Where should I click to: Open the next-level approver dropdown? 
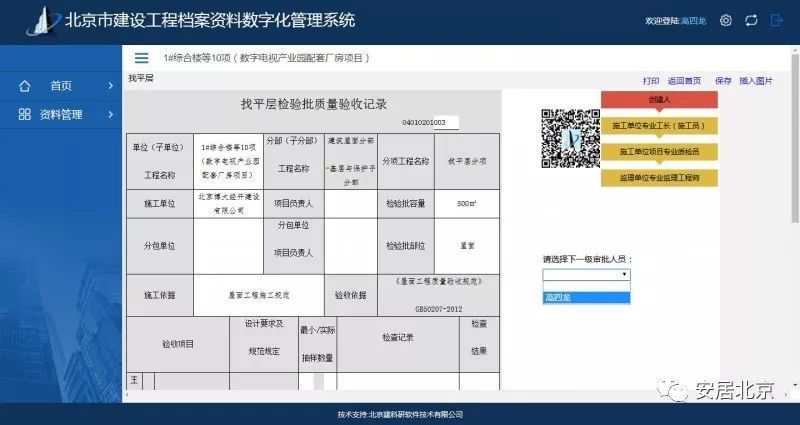586,274
